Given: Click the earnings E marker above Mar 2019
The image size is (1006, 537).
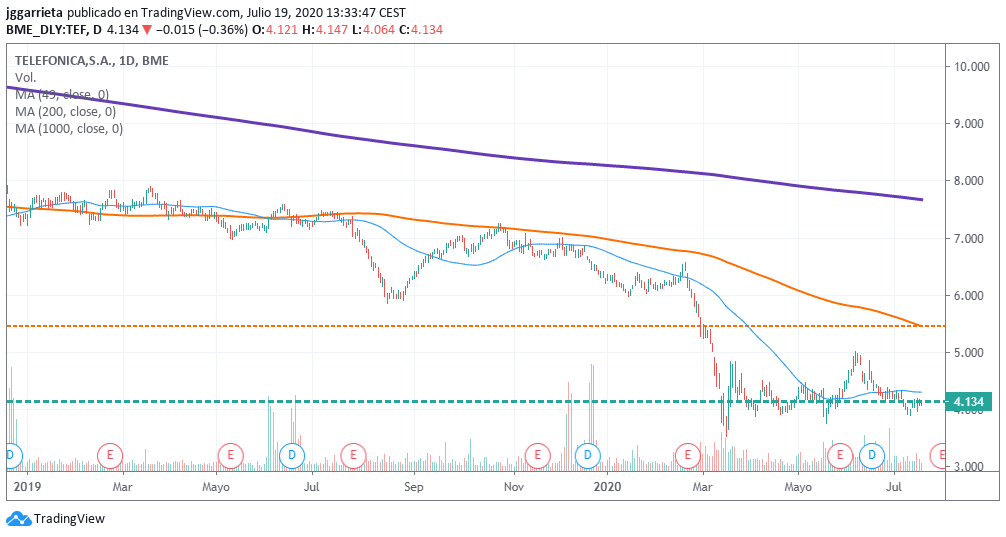Looking at the screenshot, I should 110,456.
